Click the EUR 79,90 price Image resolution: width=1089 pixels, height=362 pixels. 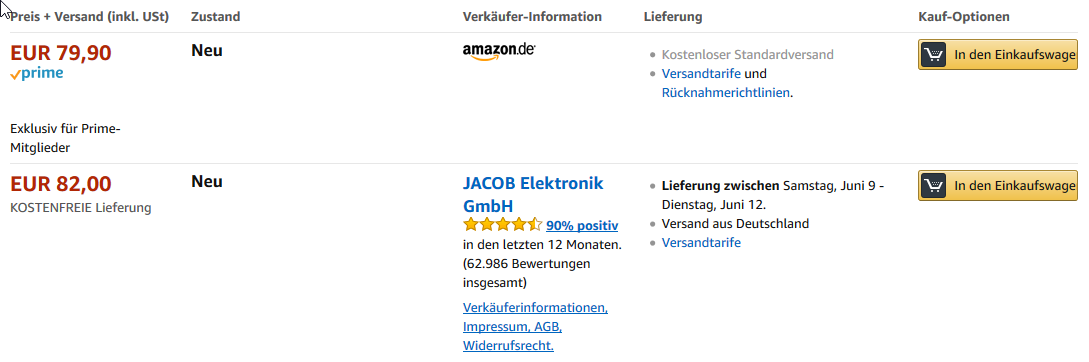pos(61,53)
